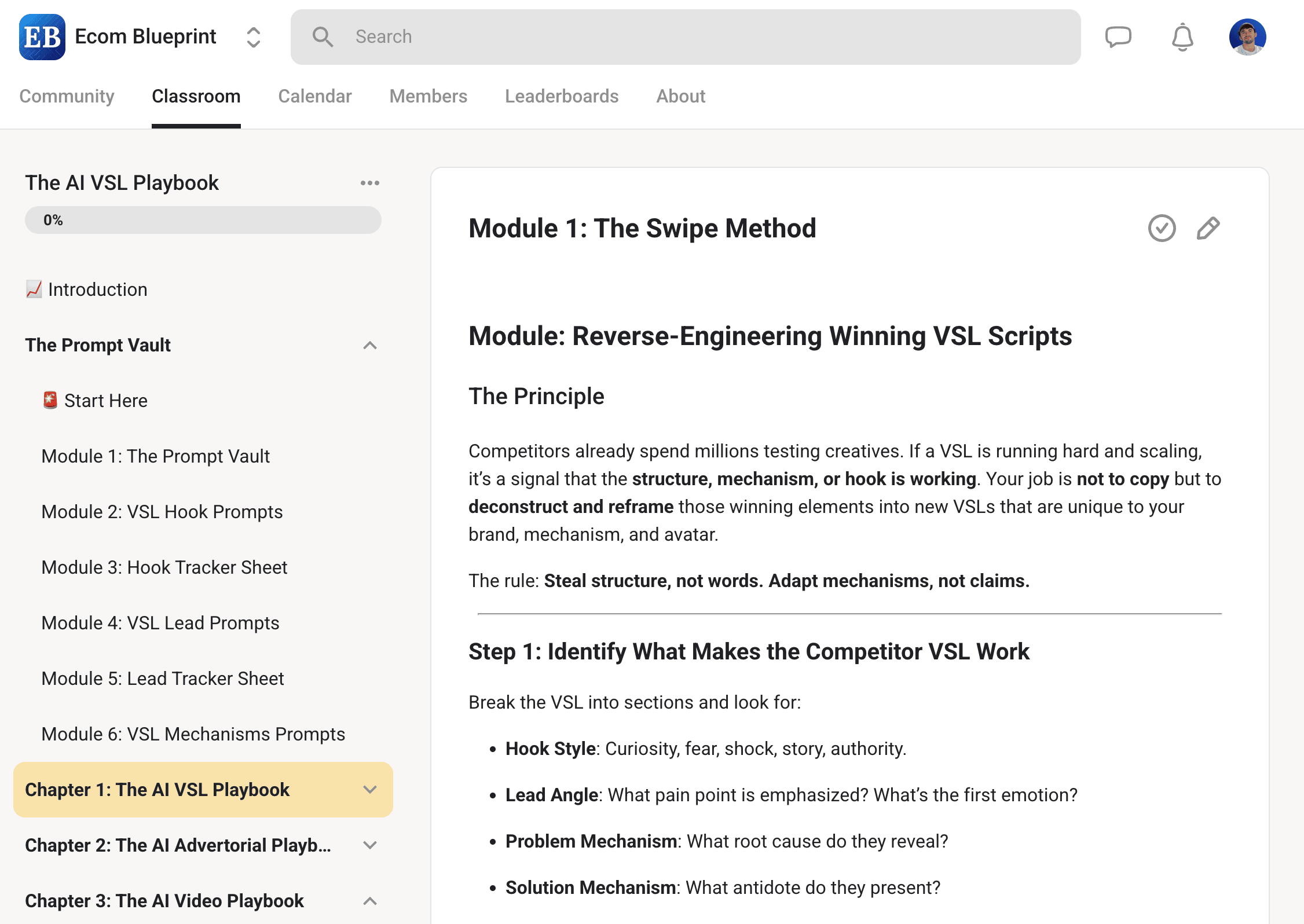Collapse Chapter 3: The AI Video Playbook
Image resolution: width=1304 pixels, height=924 pixels.
tap(369, 901)
